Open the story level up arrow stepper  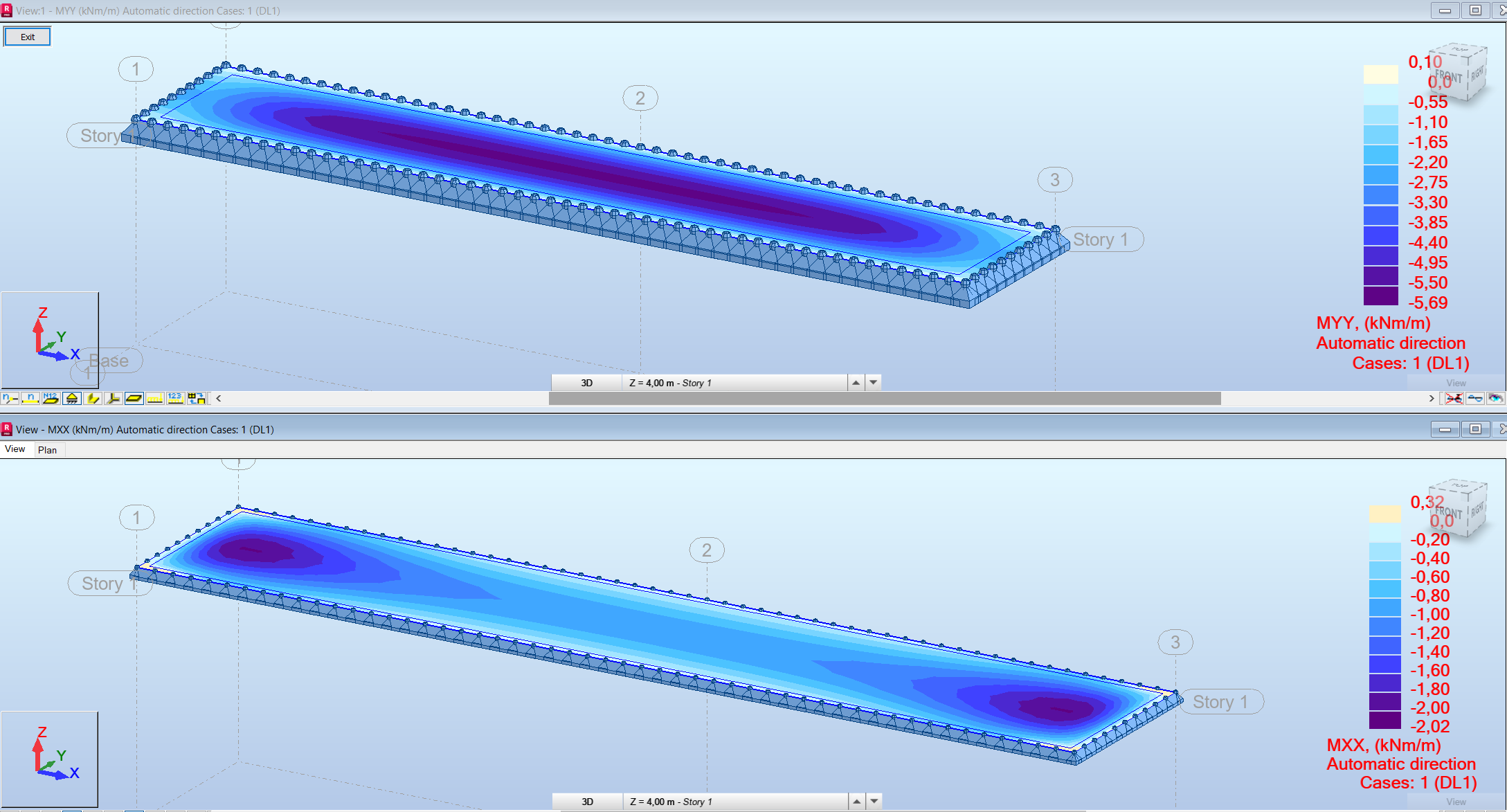coord(856,382)
